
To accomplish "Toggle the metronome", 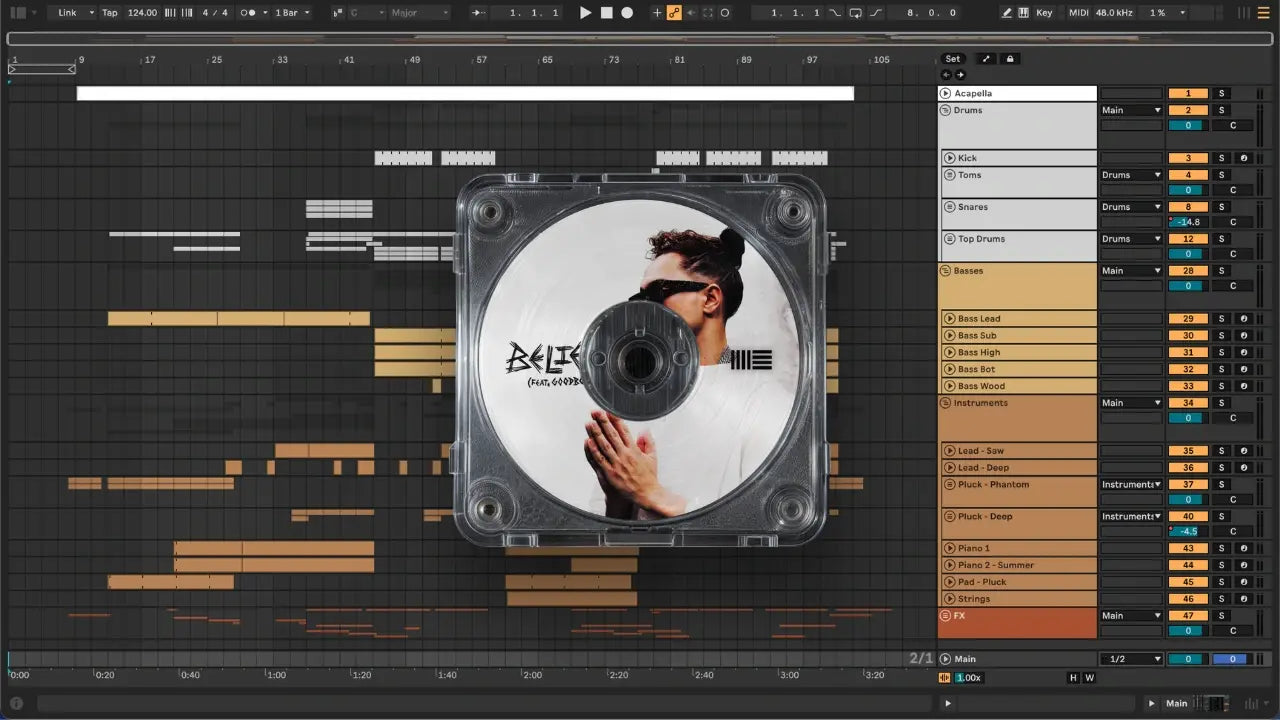I will tap(250, 13).
